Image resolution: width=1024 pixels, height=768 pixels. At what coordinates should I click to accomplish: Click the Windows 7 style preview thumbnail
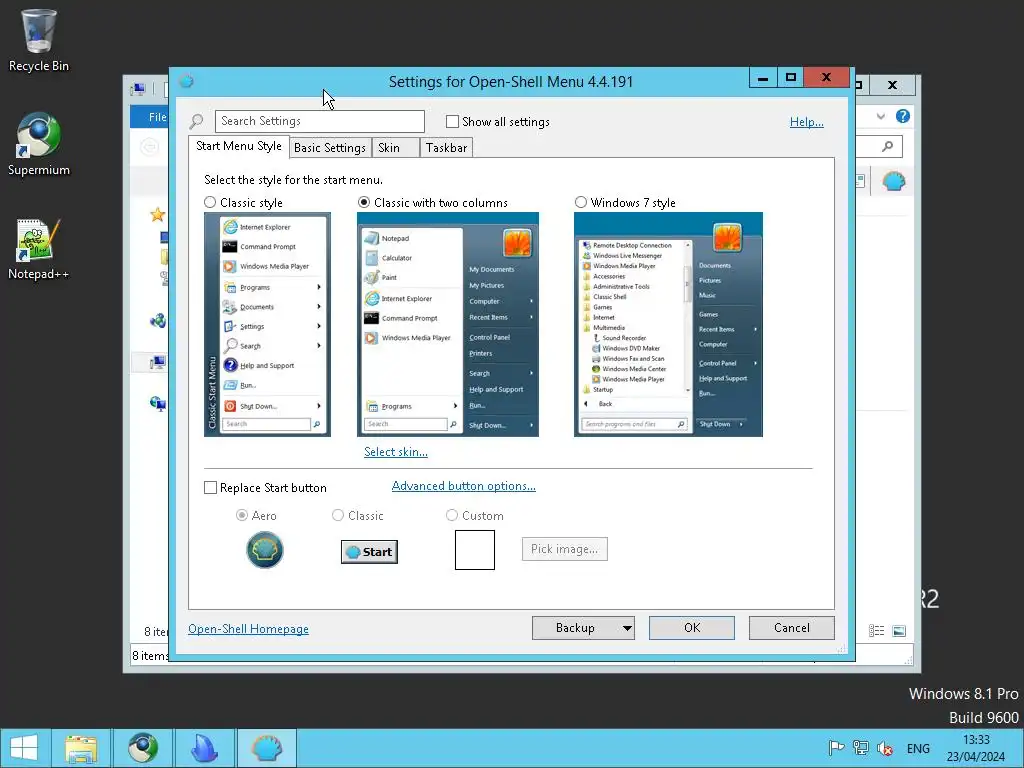pos(668,325)
